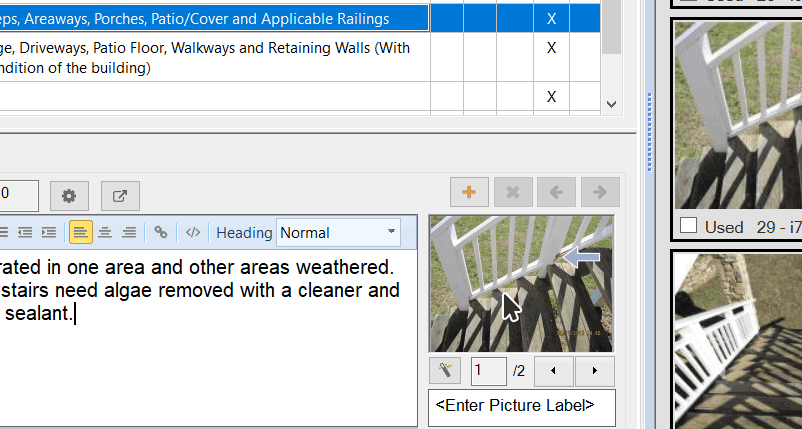Open the HTML source code view
Viewport: 802px width, 429px height.
(x=193, y=232)
